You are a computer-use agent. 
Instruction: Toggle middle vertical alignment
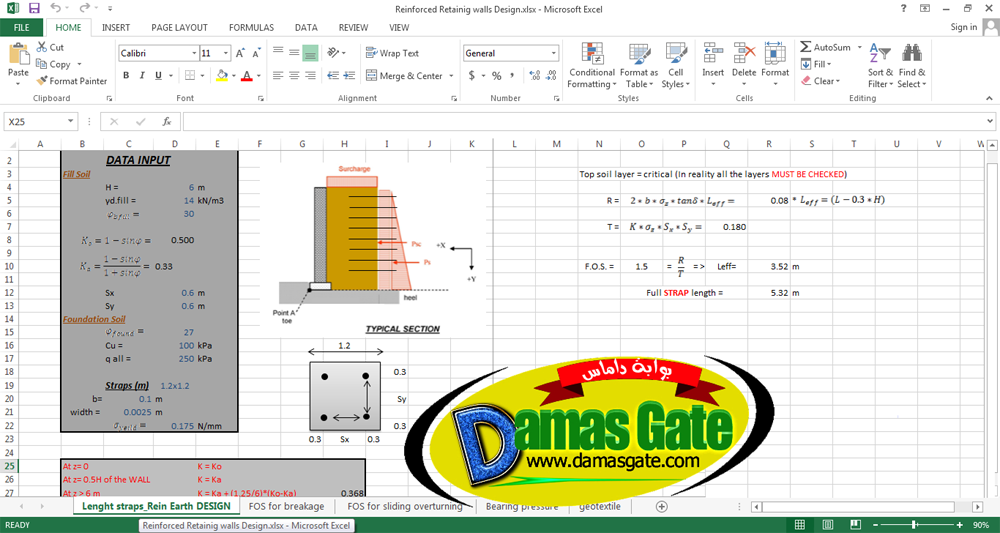[294, 53]
